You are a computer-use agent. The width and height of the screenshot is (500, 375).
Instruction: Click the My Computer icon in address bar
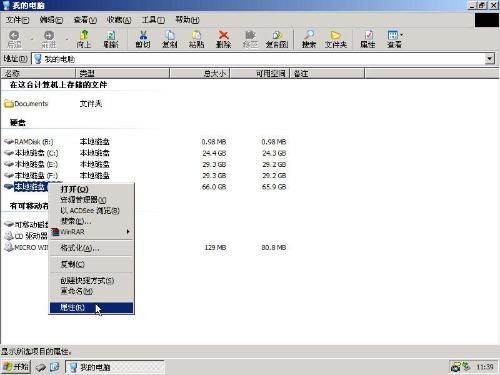[x=38, y=59]
